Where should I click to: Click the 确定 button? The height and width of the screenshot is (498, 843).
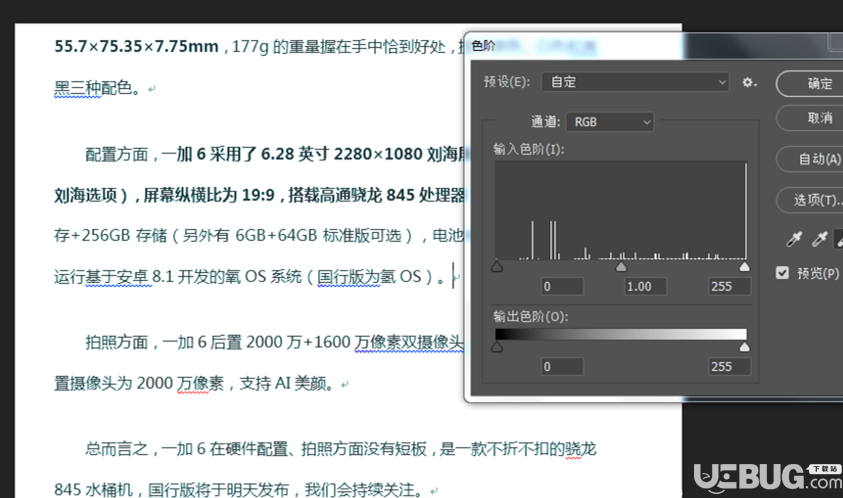810,83
